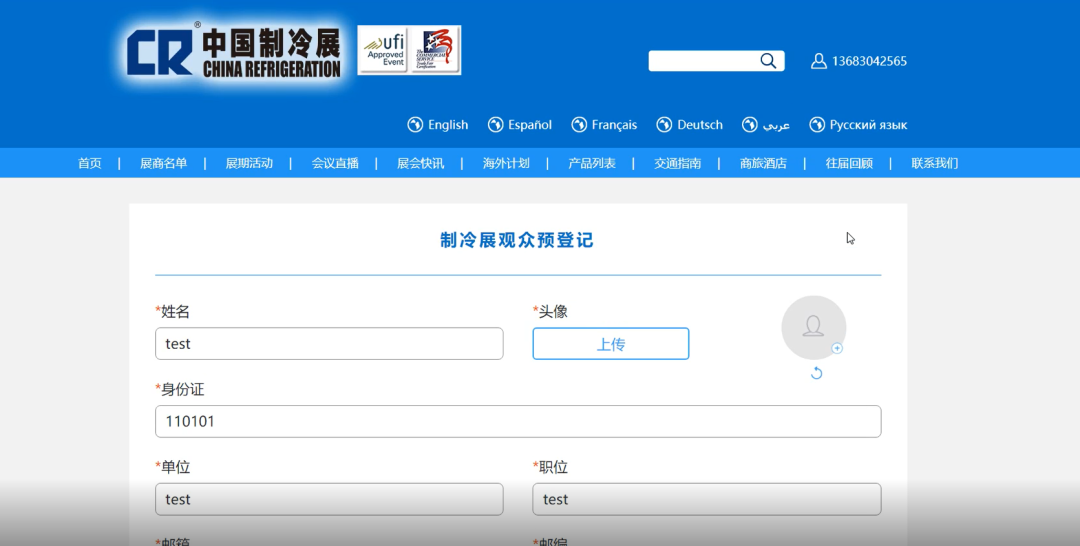Click the plus icon on avatar
1080x546 pixels.
[837, 348]
